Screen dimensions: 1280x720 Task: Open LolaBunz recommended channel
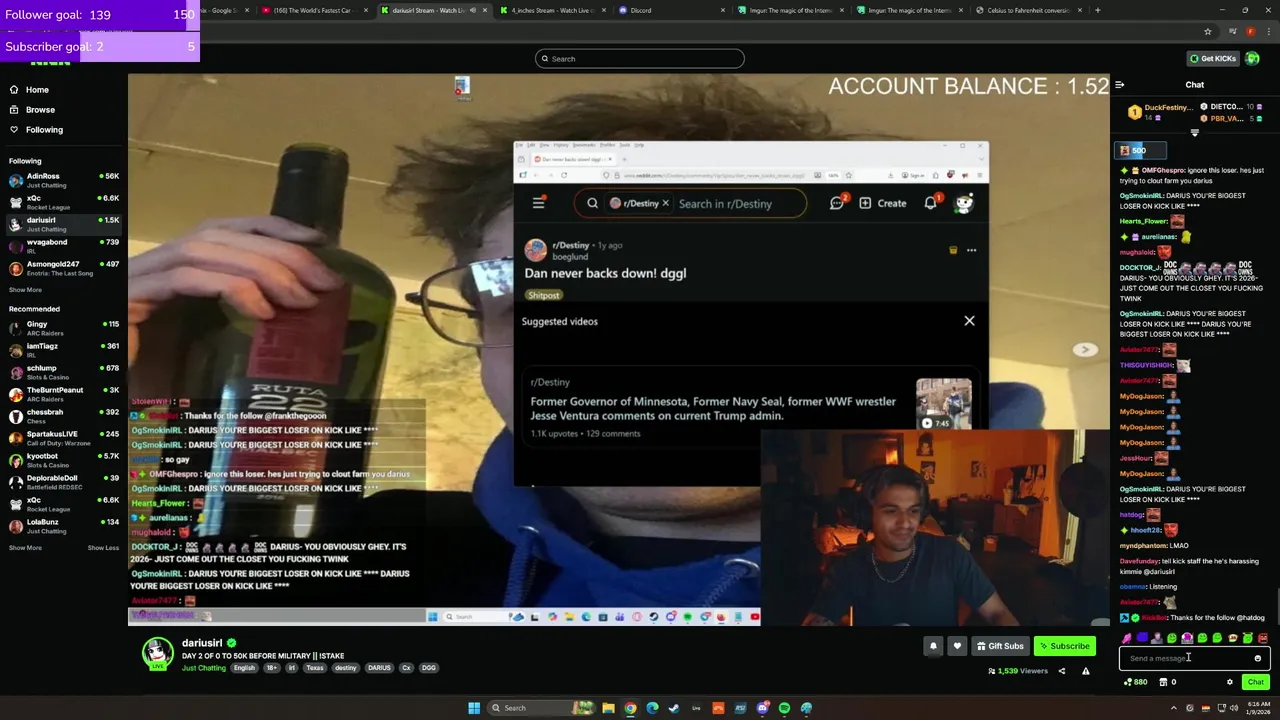[63, 526]
